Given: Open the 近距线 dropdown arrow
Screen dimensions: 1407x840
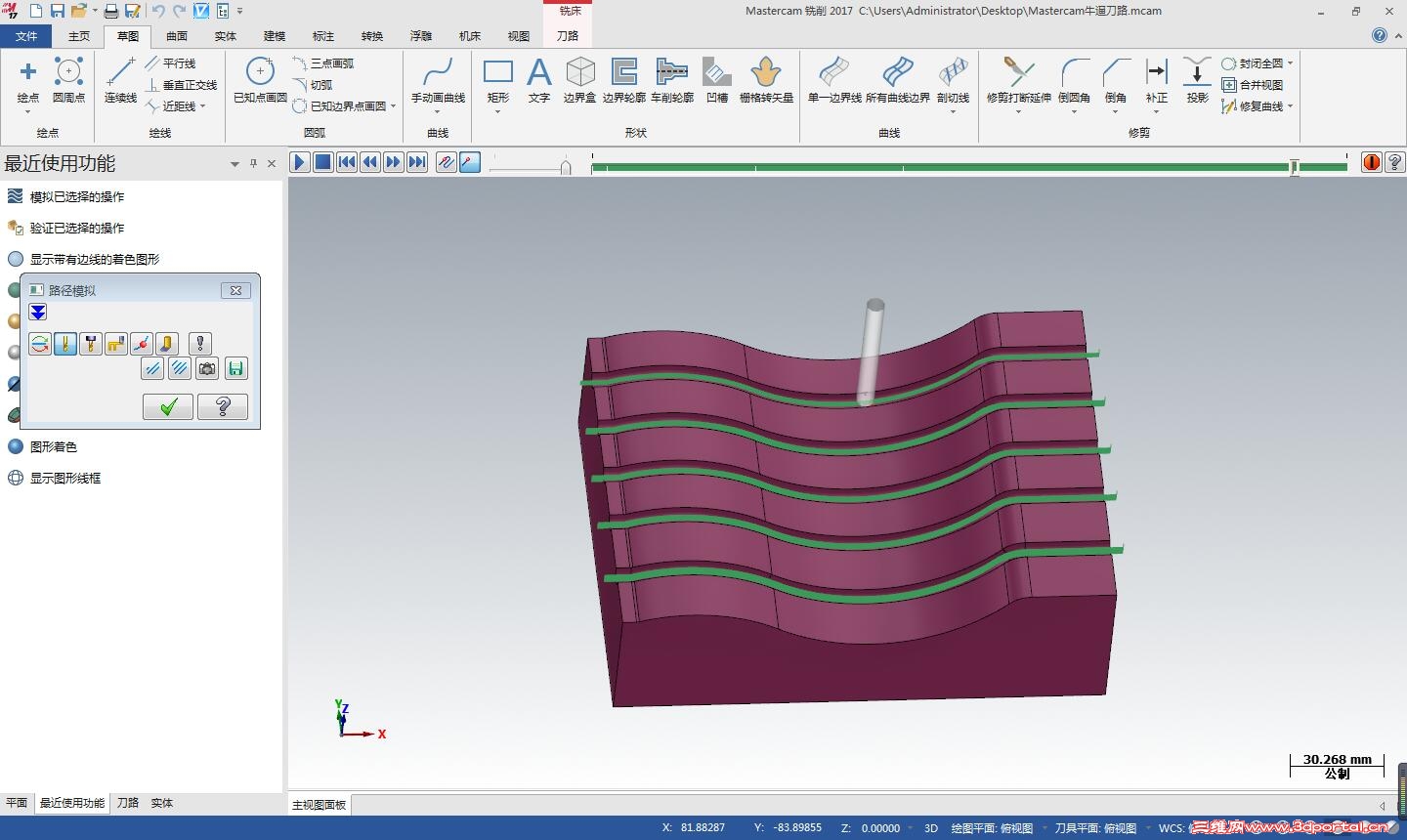Looking at the screenshot, I should tap(203, 106).
